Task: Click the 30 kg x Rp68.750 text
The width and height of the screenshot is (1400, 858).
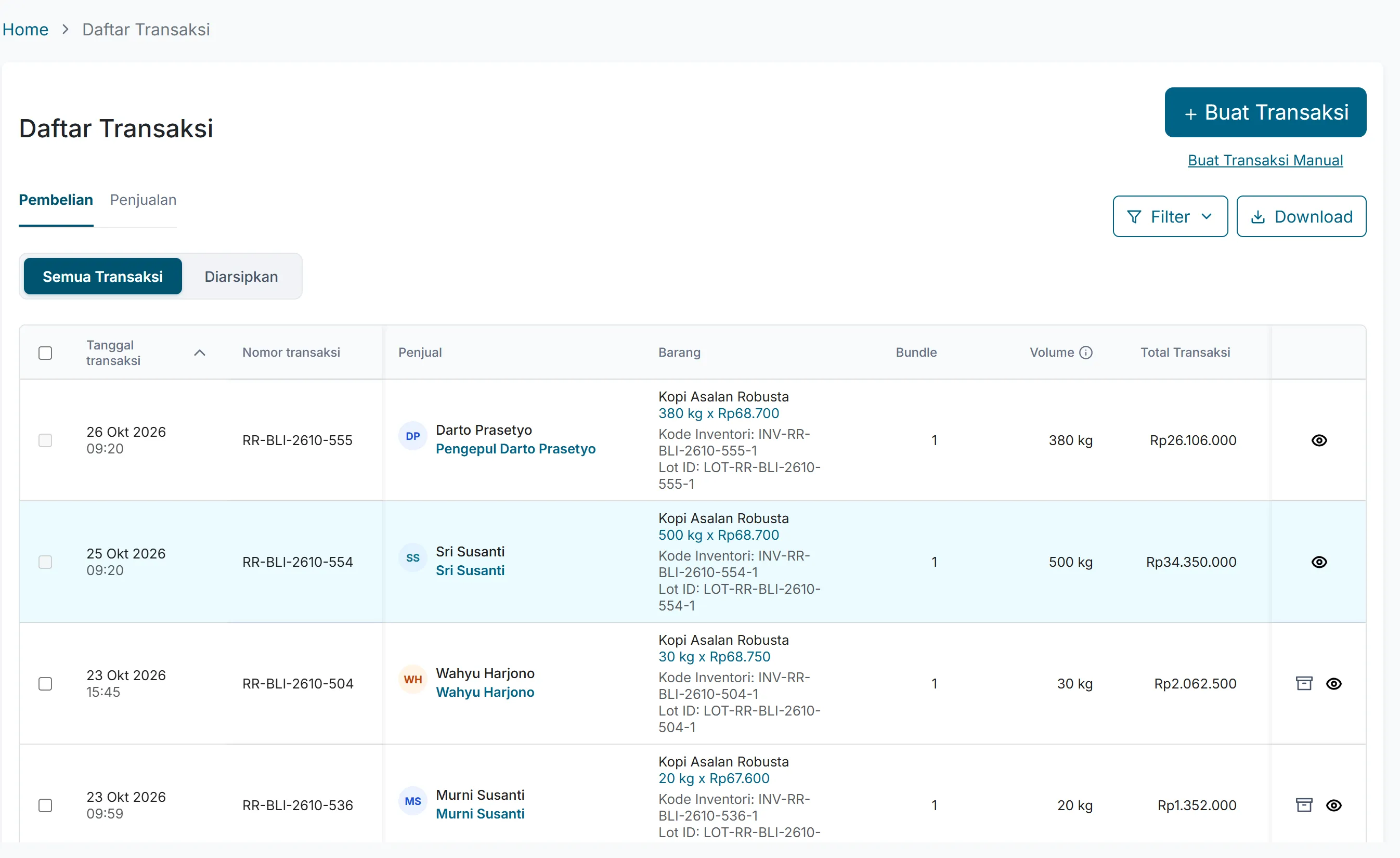Action: coord(714,657)
